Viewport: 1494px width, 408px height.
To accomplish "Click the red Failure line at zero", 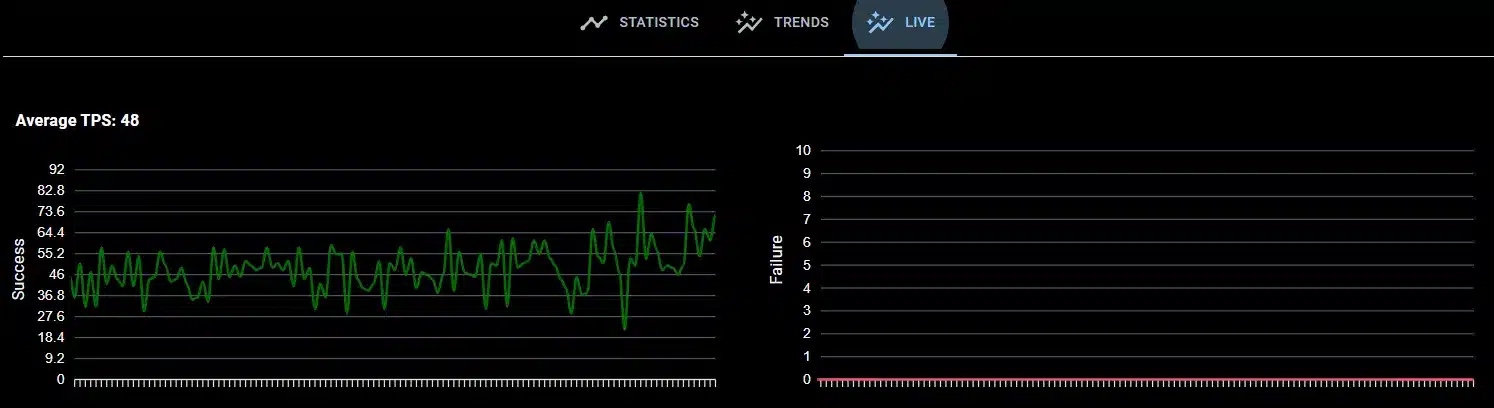I will click(x=1146, y=380).
